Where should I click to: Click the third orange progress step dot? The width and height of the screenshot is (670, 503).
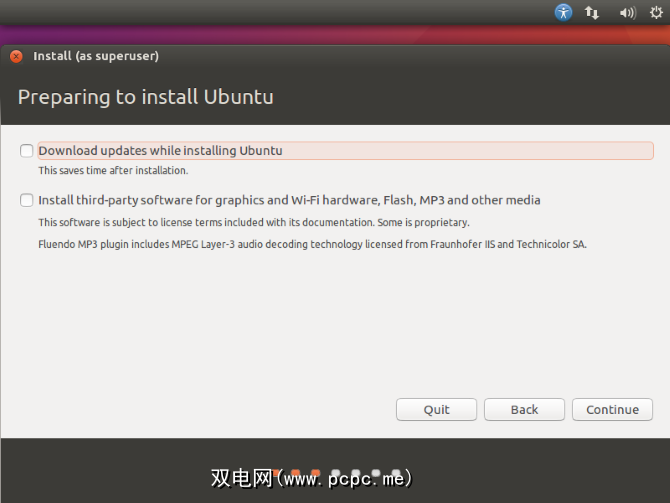pyautogui.click(x=316, y=473)
